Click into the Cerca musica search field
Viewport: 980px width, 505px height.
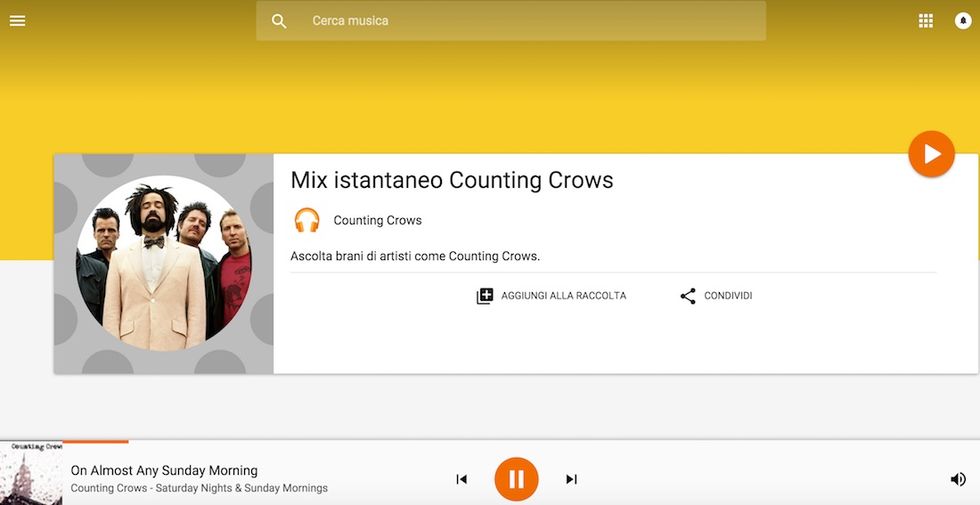(511, 21)
